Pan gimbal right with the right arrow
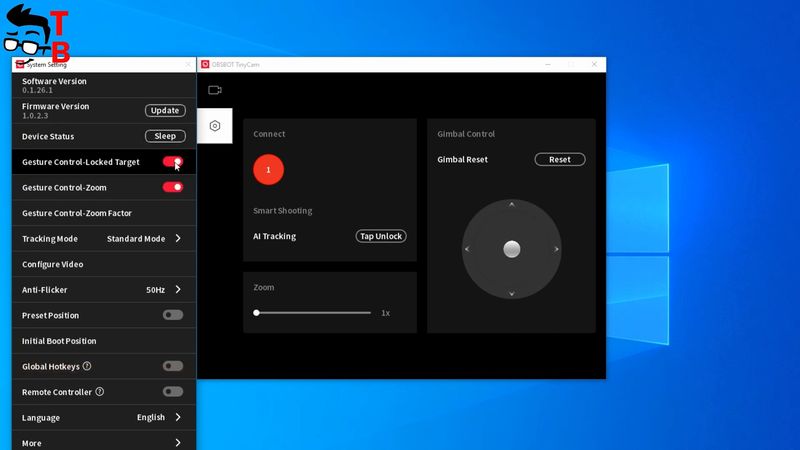This screenshot has width=800, height=450. [x=557, y=249]
